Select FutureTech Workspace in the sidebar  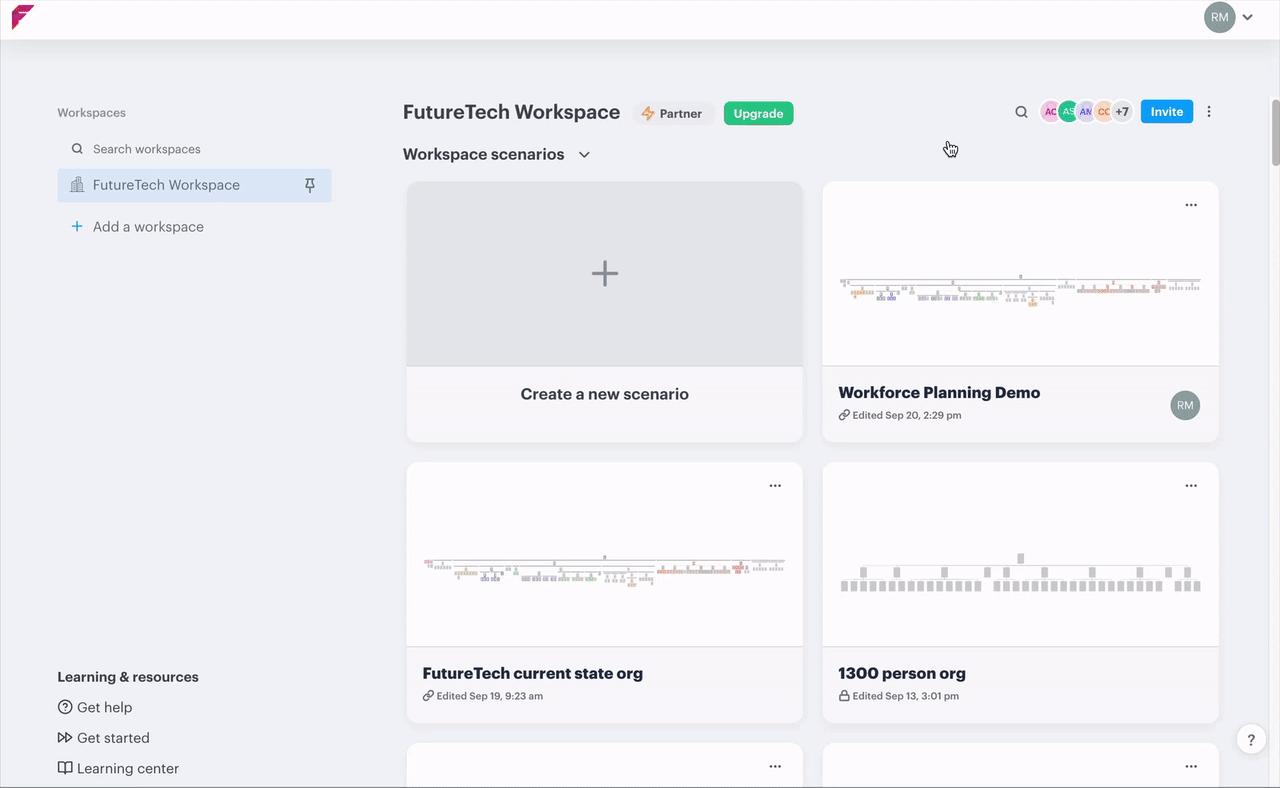coord(166,185)
